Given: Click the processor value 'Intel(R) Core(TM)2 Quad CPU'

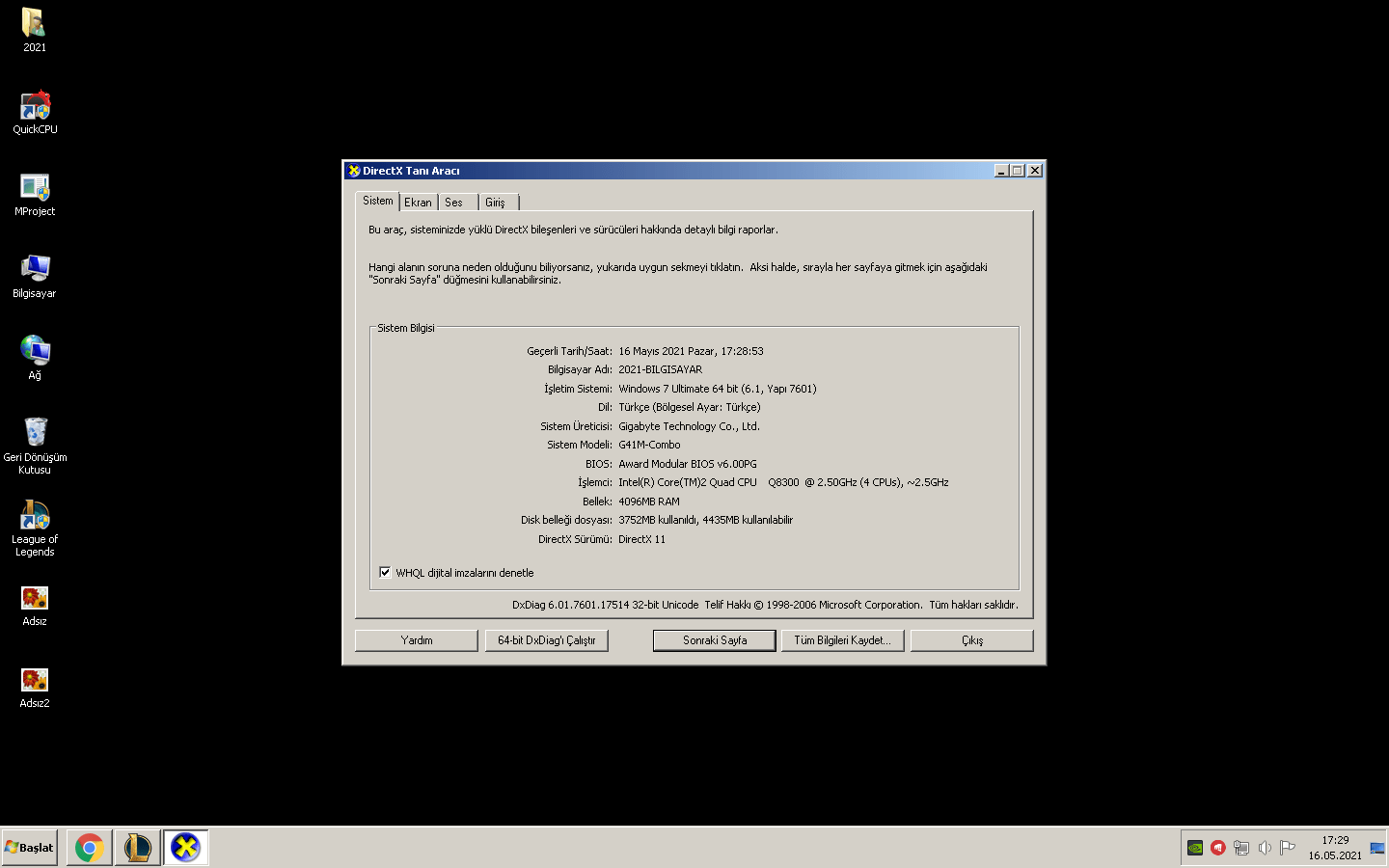Looking at the screenshot, I should [x=688, y=482].
